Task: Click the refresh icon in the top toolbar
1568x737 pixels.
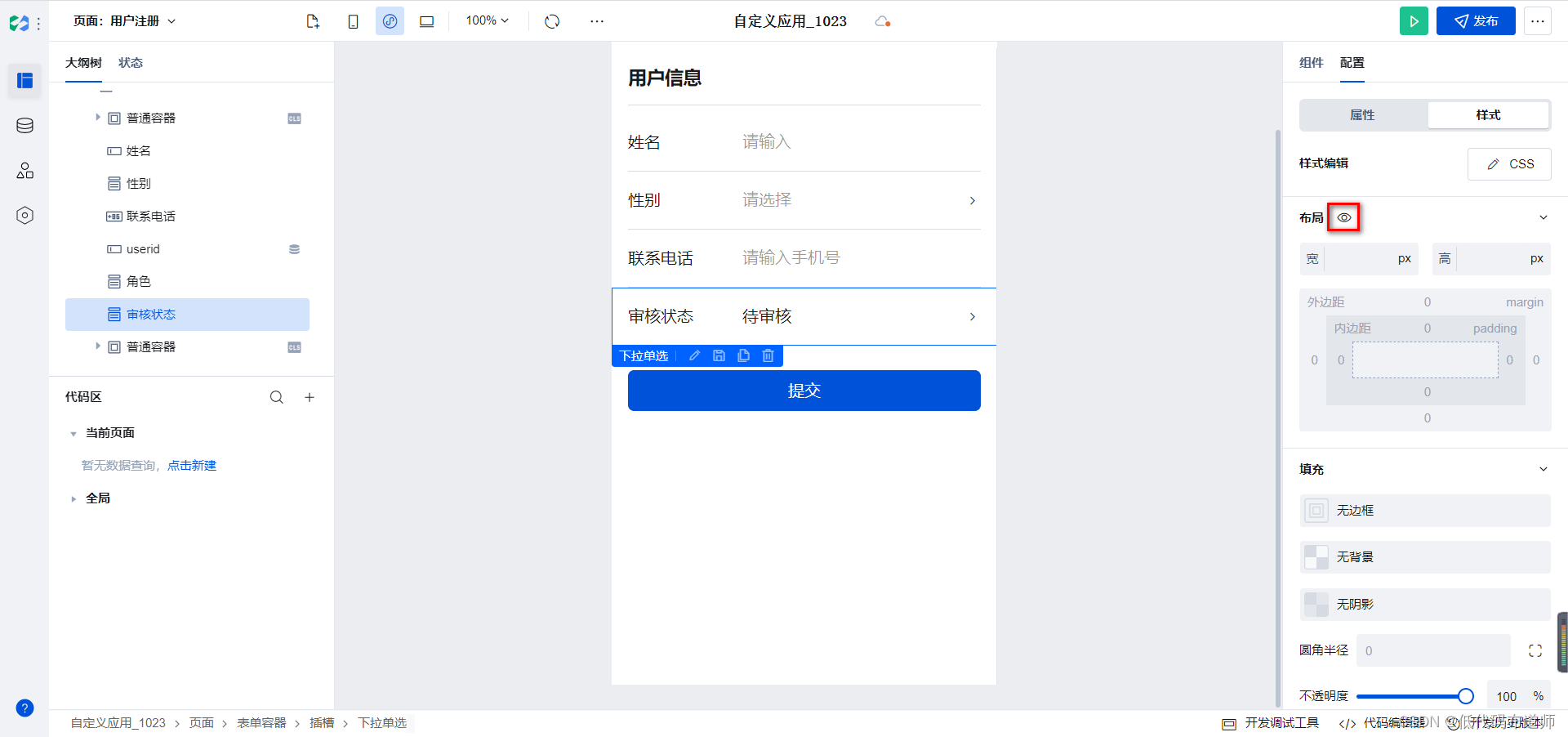Action: coord(552,21)
